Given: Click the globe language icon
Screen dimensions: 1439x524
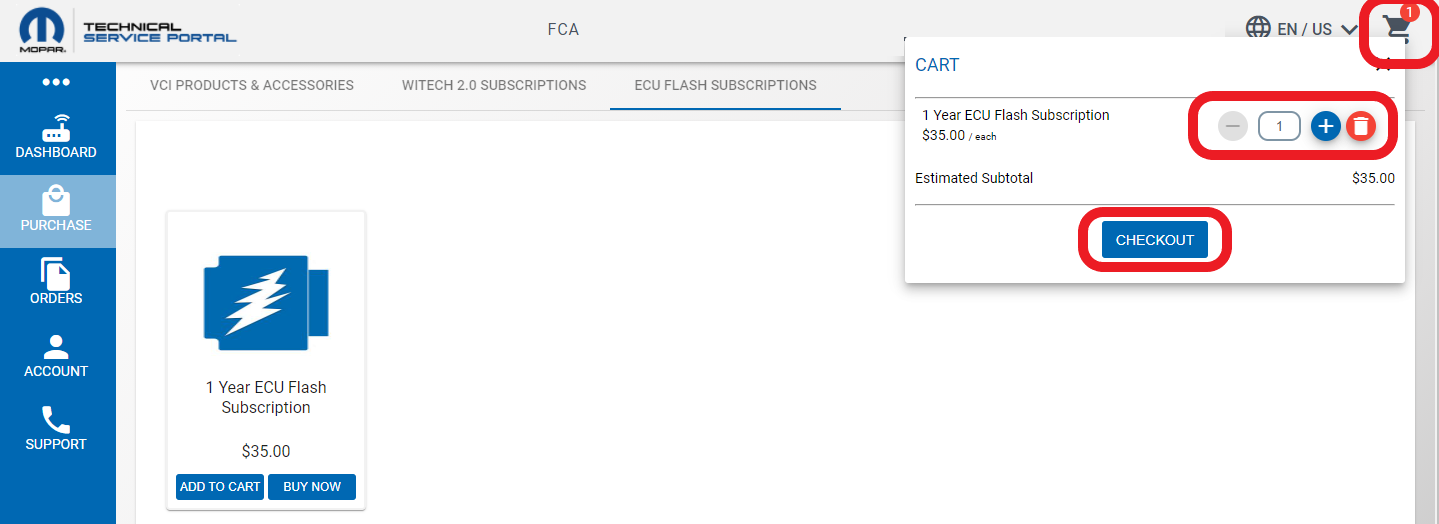Looking at the screenshot, I should coord(1258,29).
